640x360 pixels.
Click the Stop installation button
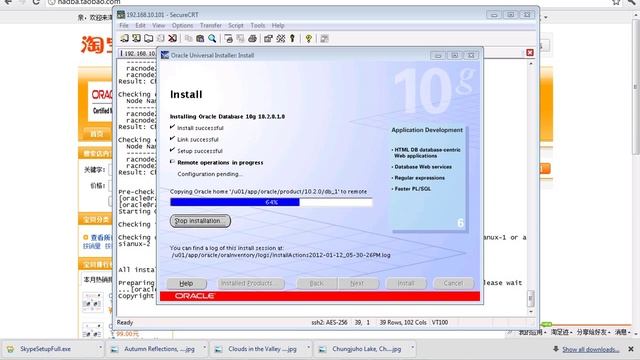(x=200, y=221)
